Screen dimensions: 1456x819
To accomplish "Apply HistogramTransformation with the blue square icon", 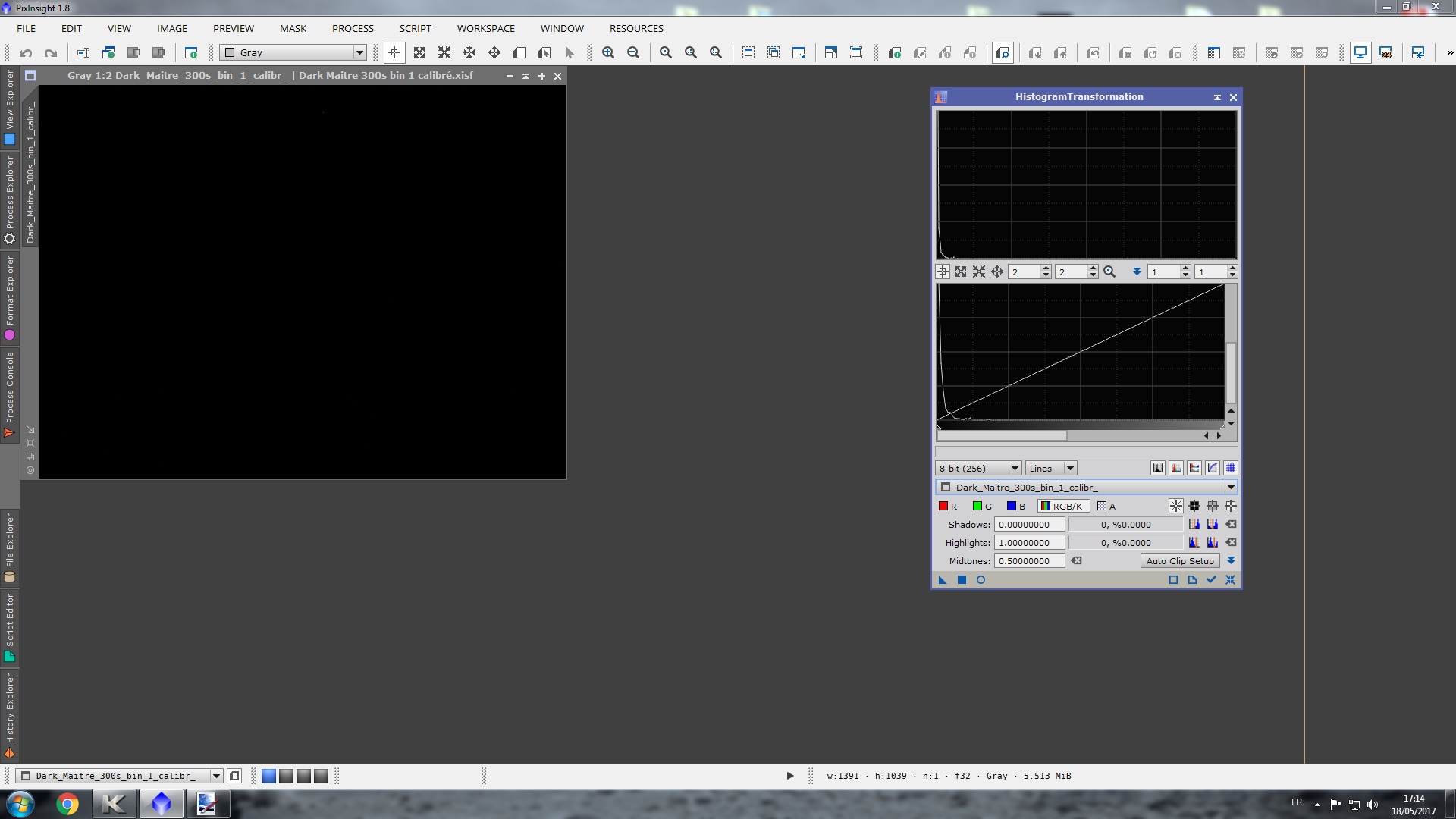I will (962, 580).
